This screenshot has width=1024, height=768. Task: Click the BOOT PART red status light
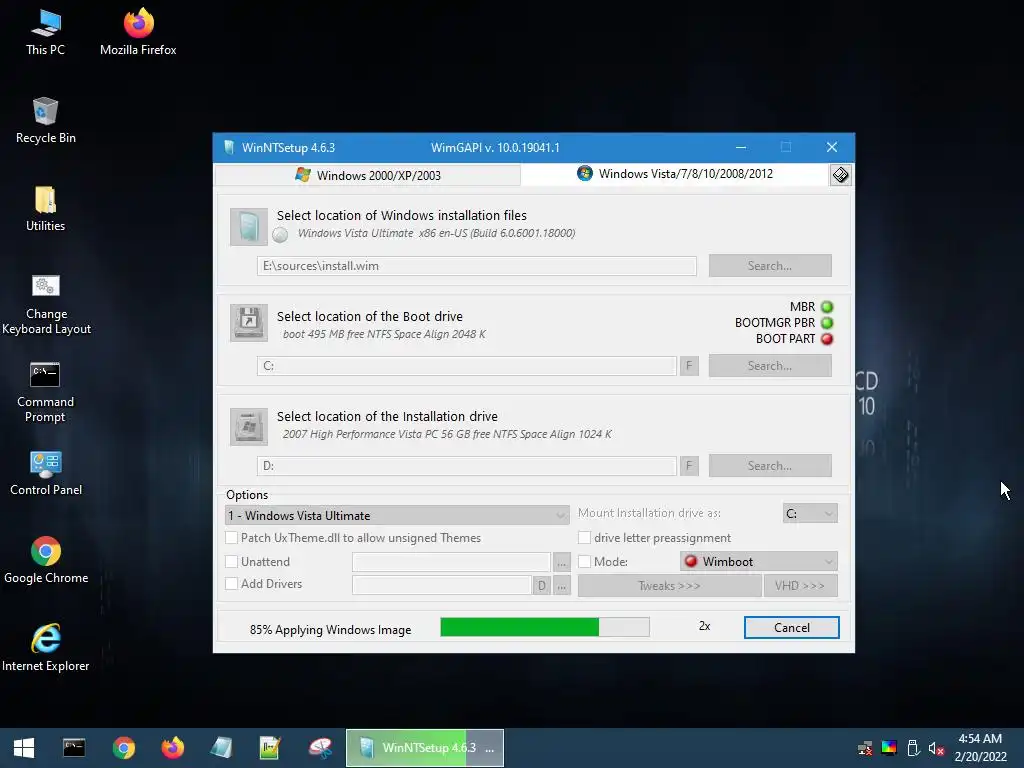pos(827,339)
